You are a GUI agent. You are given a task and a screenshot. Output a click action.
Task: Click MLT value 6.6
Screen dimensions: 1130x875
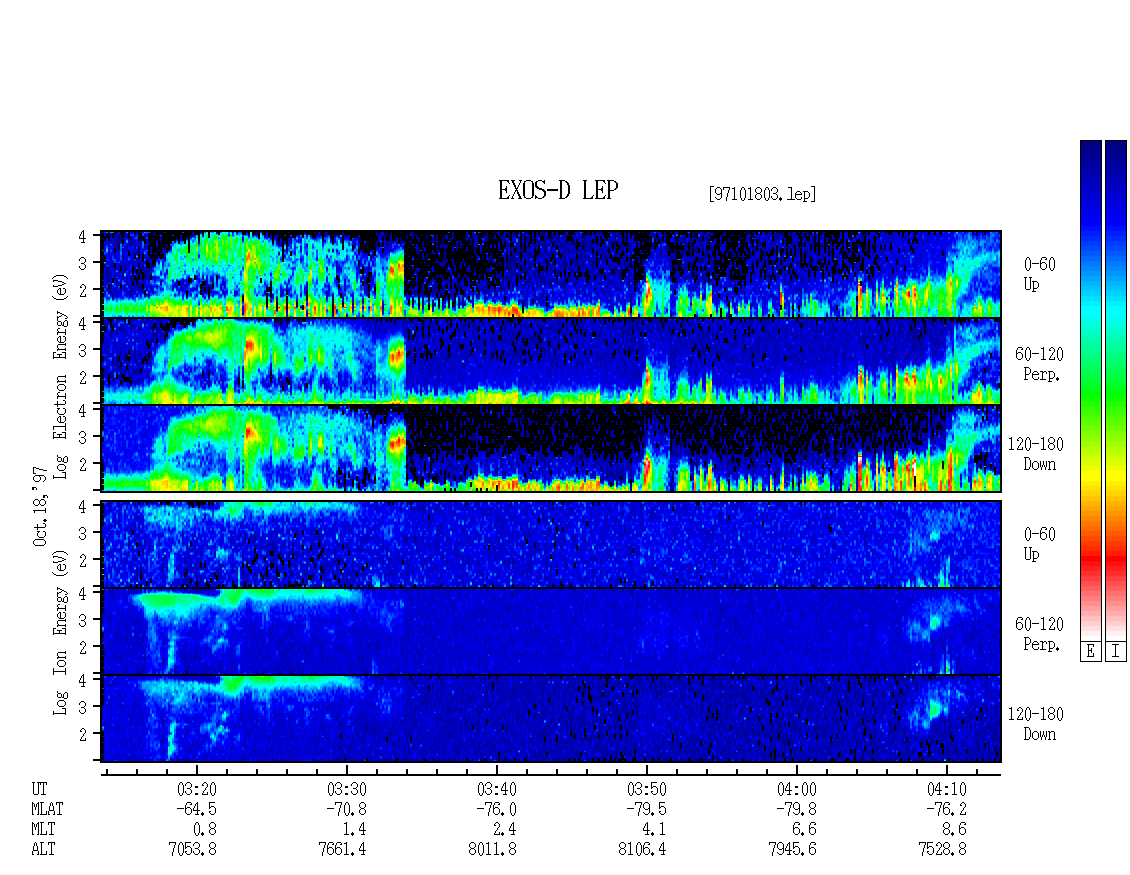[x=804, y=830]
